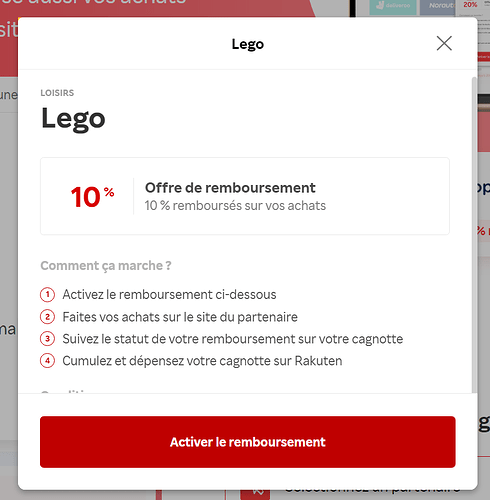Image resolution: width=490 pixels, height=500 pixels.
Task: Click Activez le remboursement ci-dessous step text
Action: pos(169,295)
